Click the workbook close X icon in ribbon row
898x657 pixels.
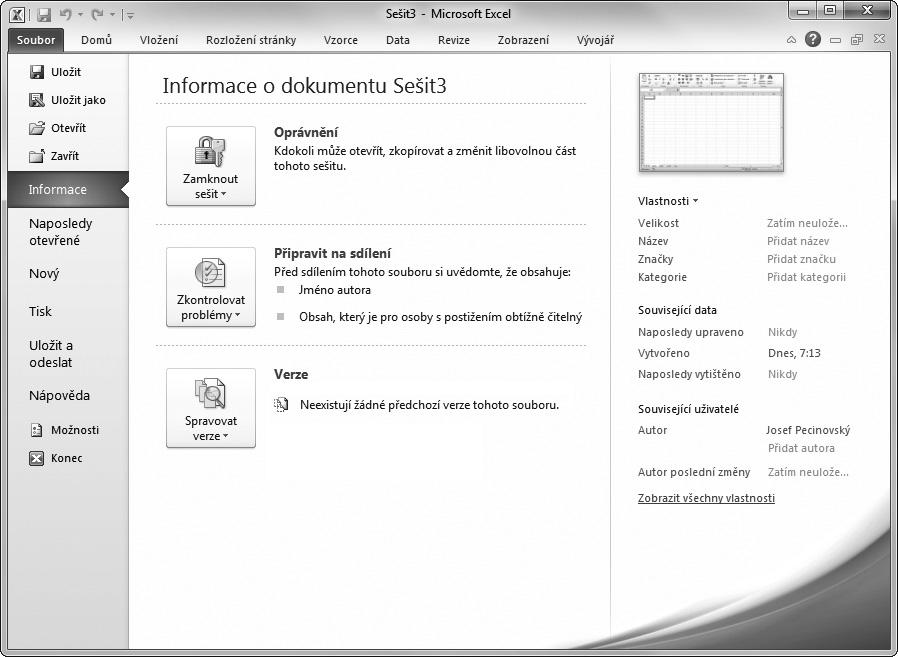click(x=879, y=39)
